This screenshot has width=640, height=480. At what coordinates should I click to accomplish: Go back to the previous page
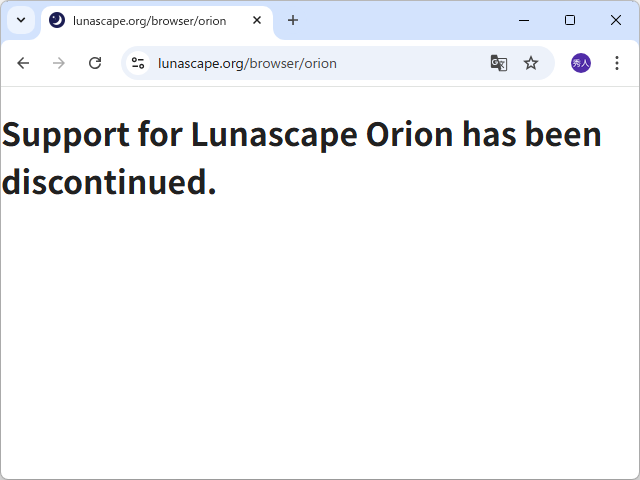(23, 63)
